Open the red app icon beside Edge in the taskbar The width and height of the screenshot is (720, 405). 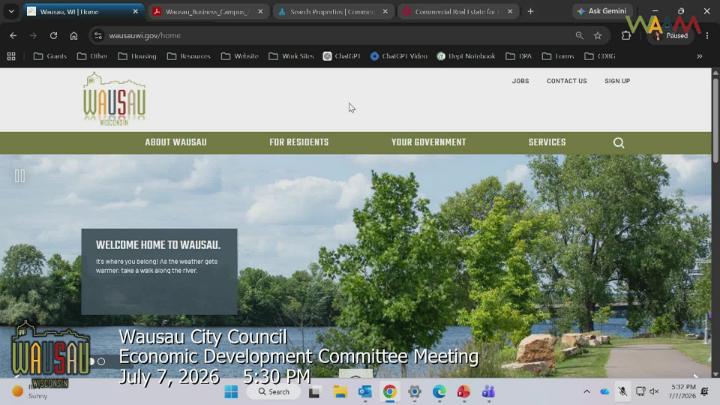(463, 392)
